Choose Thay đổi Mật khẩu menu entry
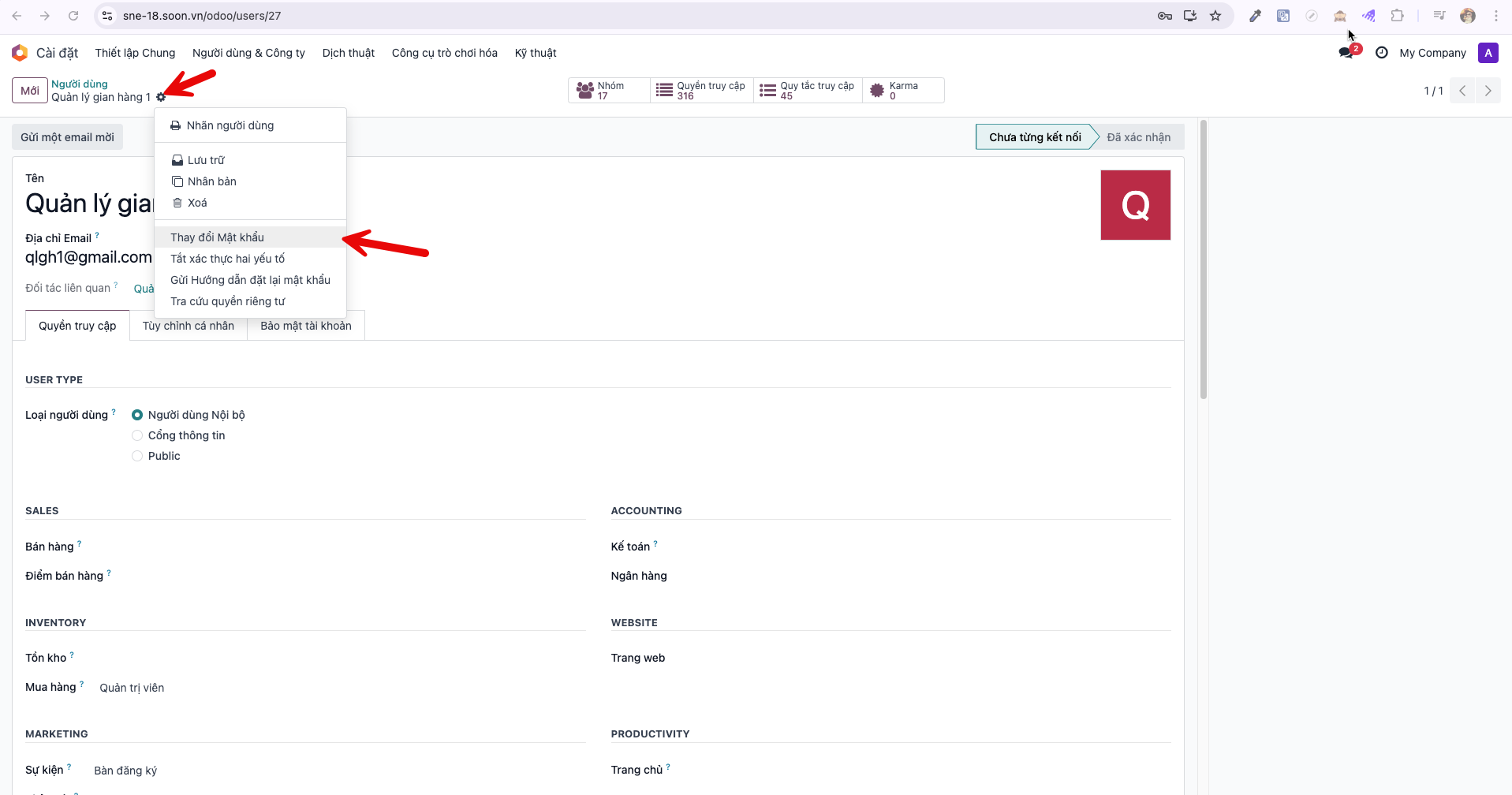Screen dimensions: 1512x795 coord(250,237)
